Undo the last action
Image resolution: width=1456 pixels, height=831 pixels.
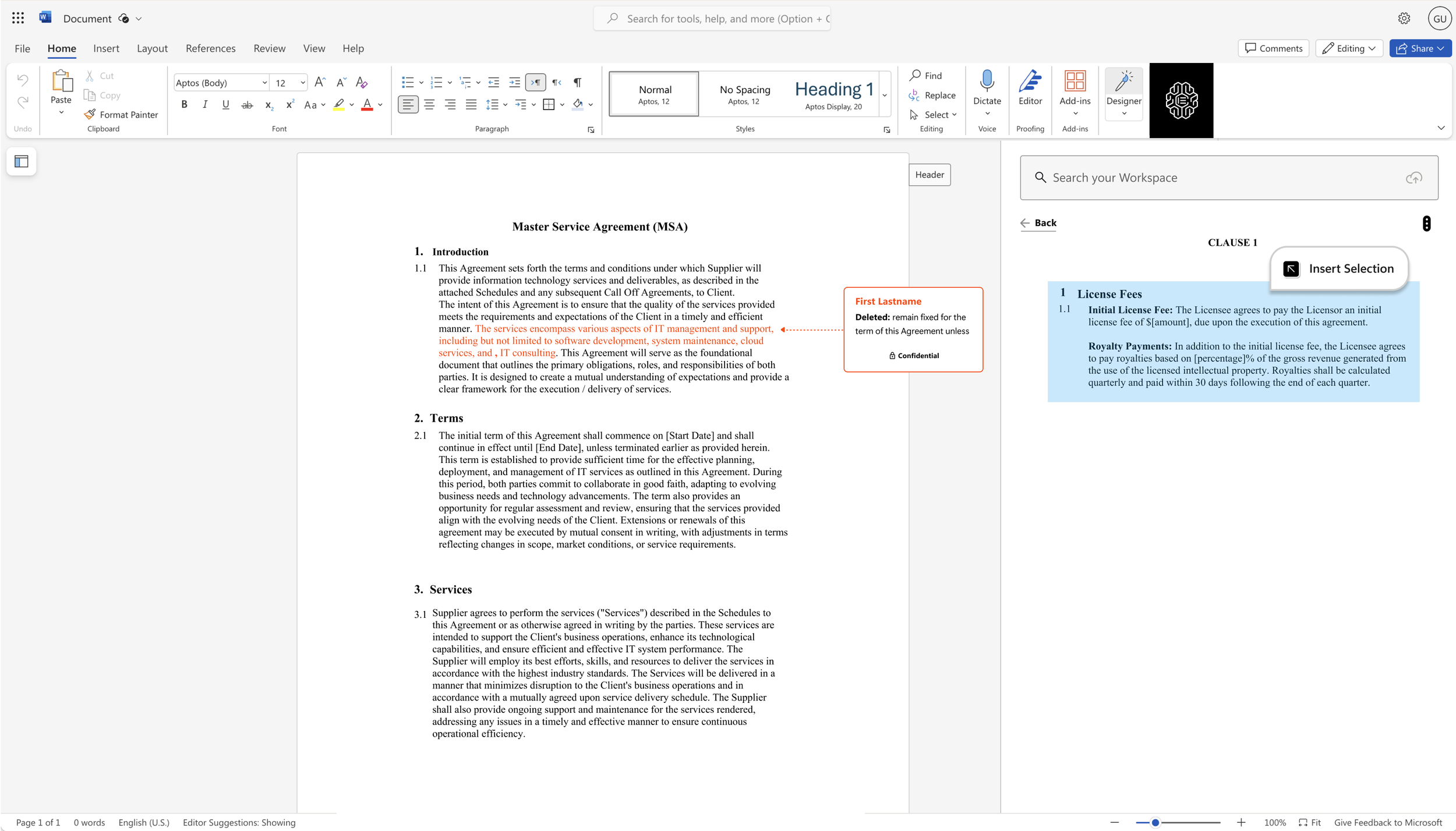coord(22,80)
